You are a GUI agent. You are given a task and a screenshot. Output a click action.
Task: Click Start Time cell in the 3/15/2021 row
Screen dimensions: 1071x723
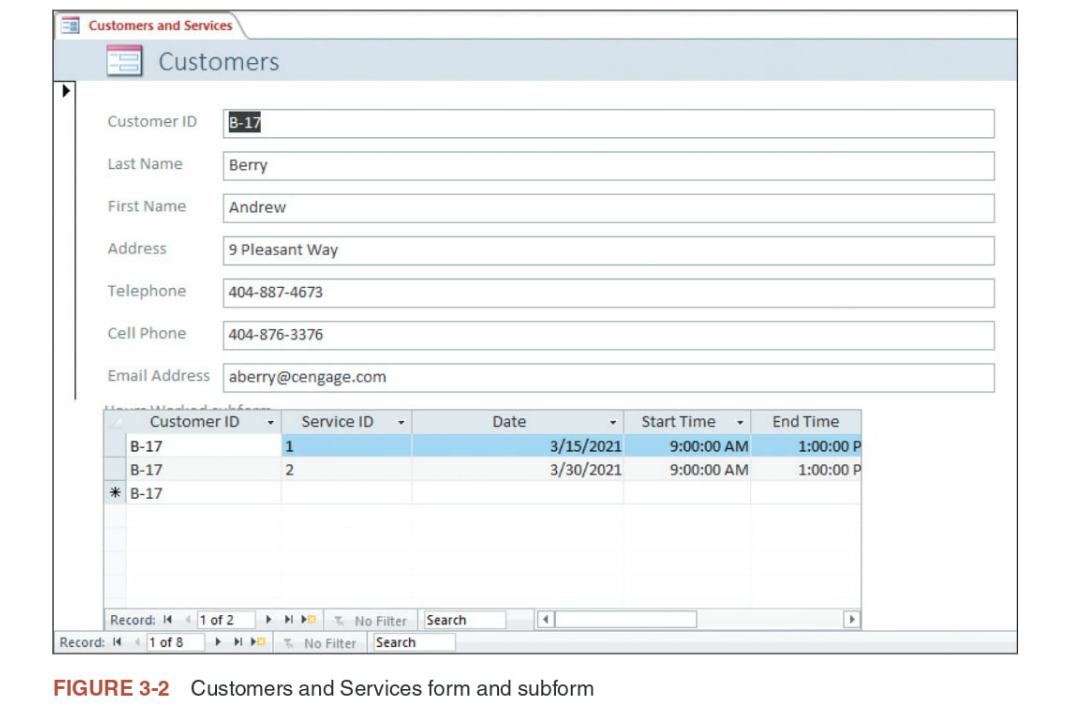pos(687,446)
